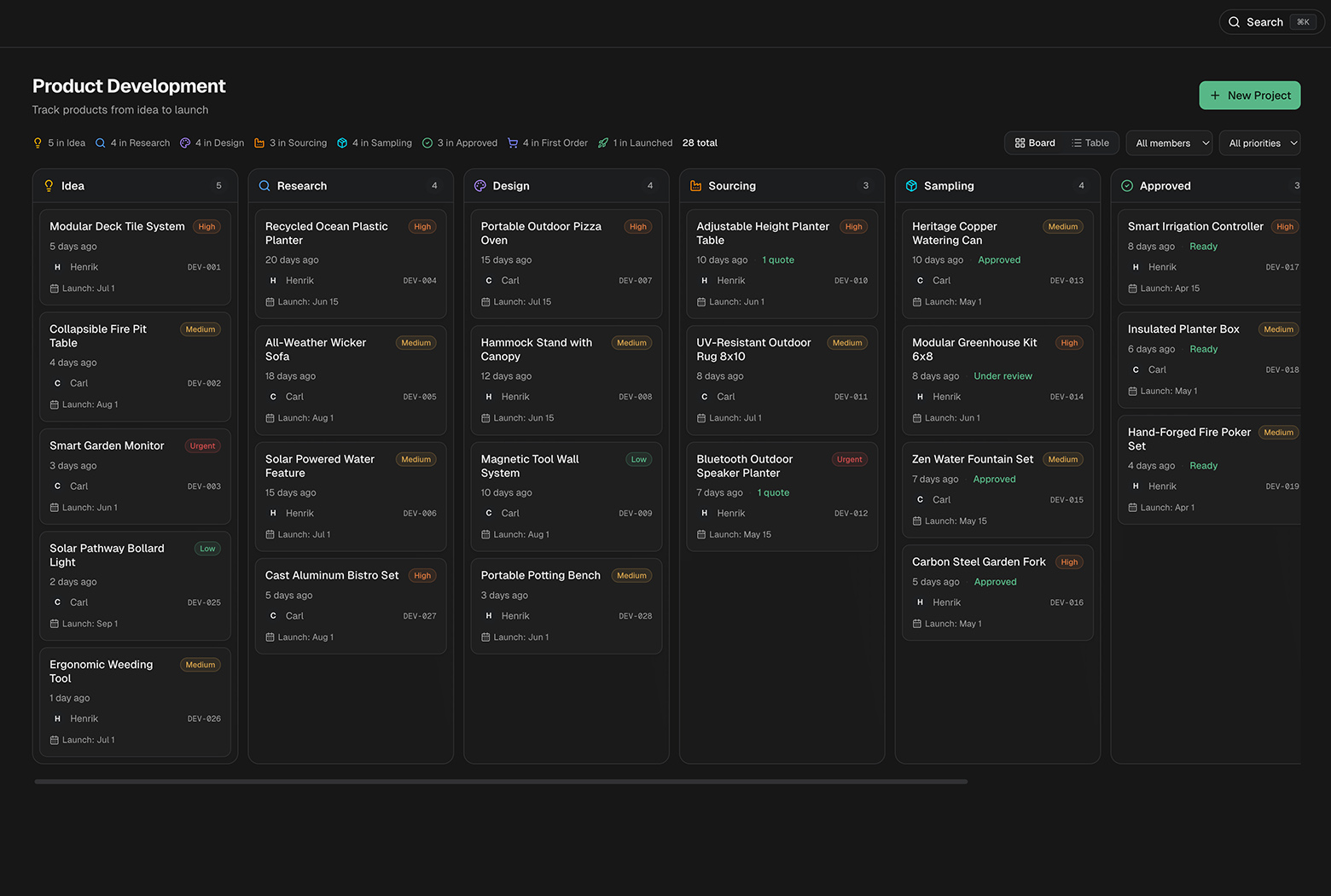Click the calendar icon on Modular Deck Tile System
This screenshot has width=1331, height=896.
click(x=55, y=288)
